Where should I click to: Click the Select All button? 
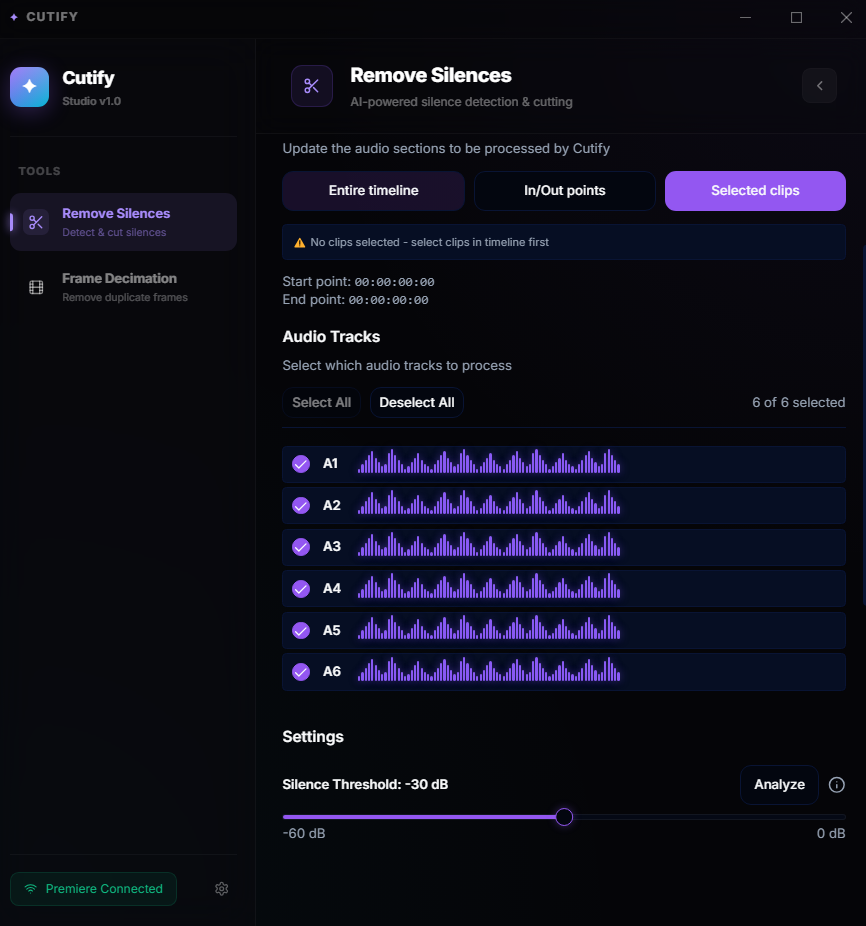click(x=321, y=403)
